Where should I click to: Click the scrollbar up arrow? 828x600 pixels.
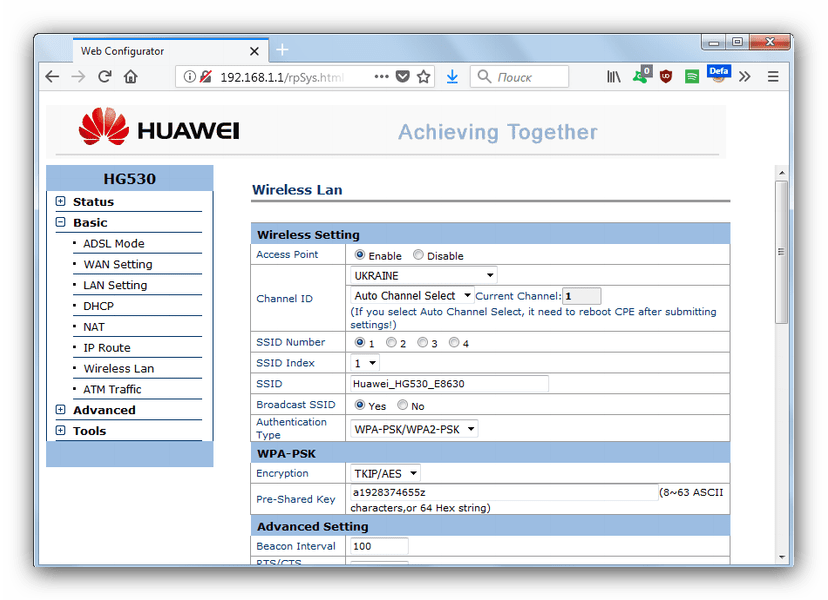(x=782, y=172)
